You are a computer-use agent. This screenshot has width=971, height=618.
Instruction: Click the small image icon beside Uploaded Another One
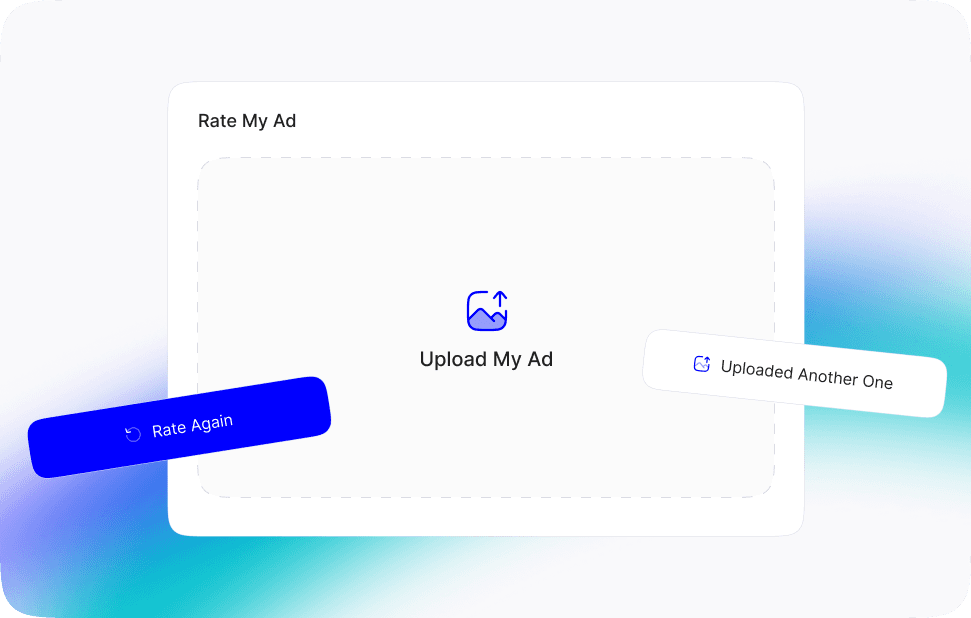[x=702, y=363]
